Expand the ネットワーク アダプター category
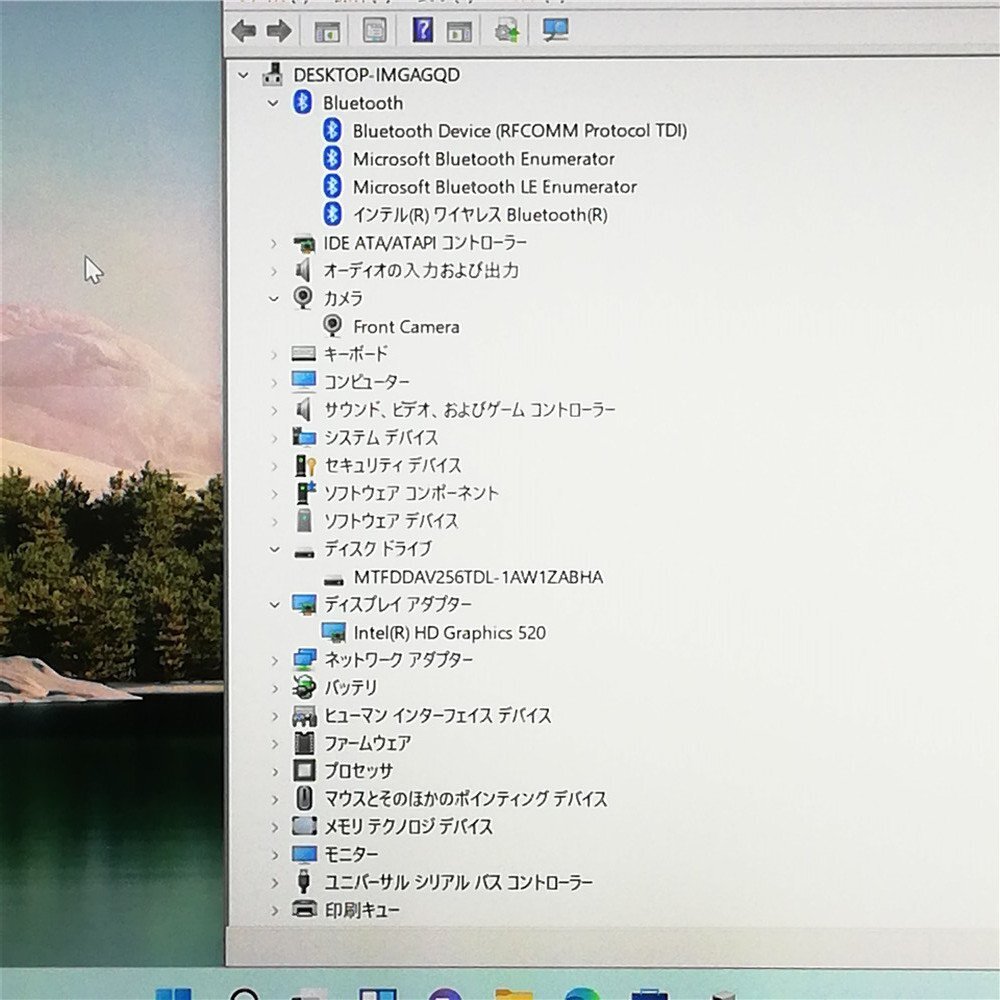1000x1000 pixels. pos(274,660)
